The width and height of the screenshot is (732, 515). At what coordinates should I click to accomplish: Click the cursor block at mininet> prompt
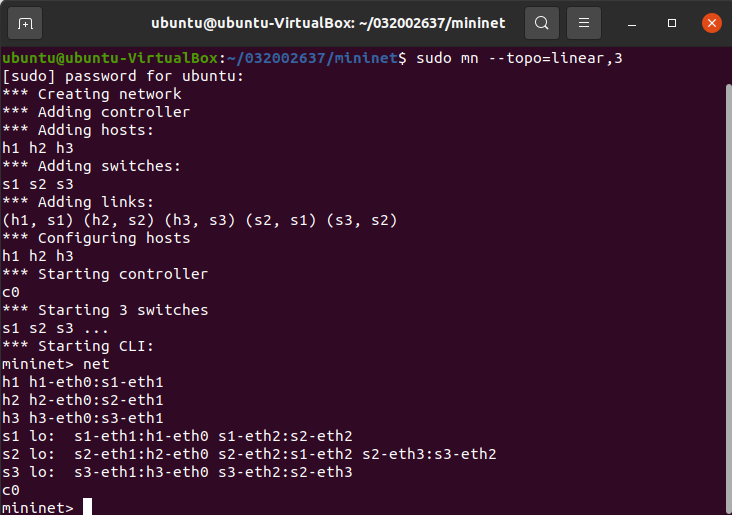click(87, 507)
